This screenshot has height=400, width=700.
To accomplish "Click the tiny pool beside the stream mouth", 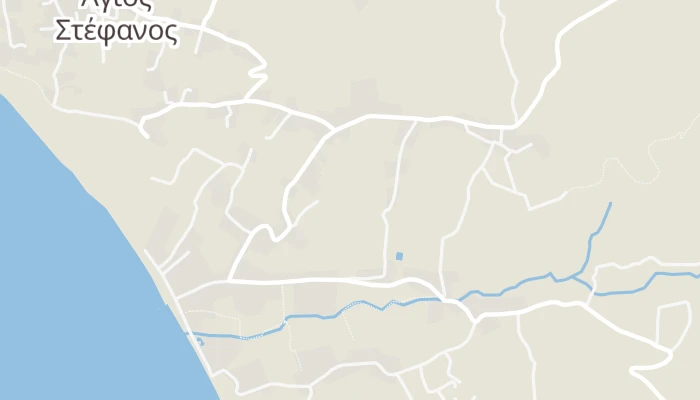I will pos(200,342).
